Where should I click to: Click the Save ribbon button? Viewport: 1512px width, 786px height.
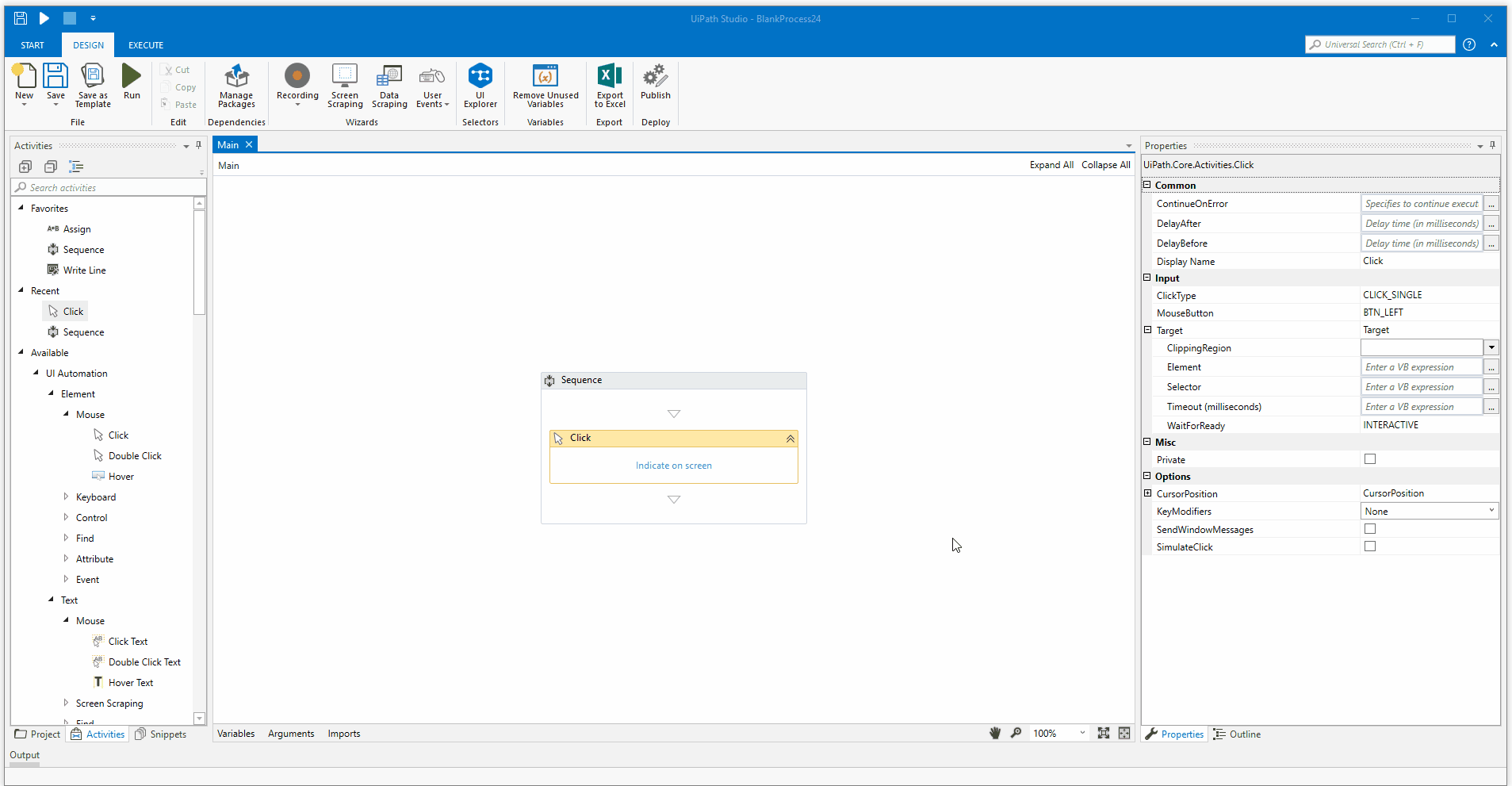tap(56, 84)
